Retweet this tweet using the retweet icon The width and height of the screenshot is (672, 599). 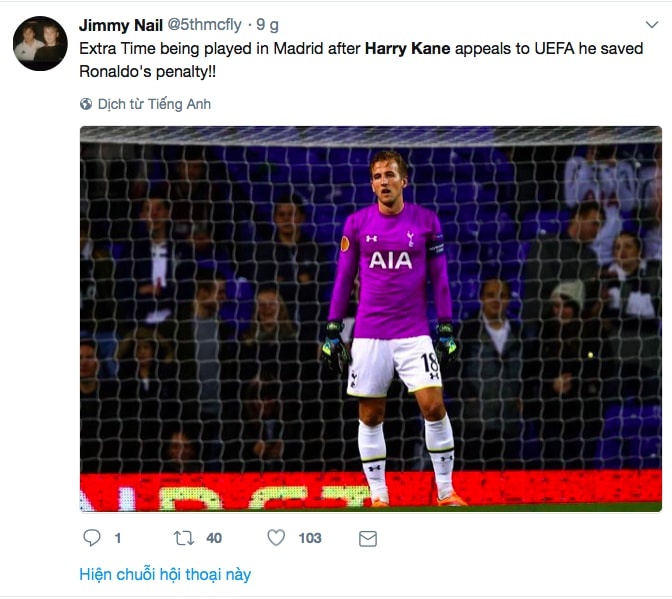[x=184, y=538]
